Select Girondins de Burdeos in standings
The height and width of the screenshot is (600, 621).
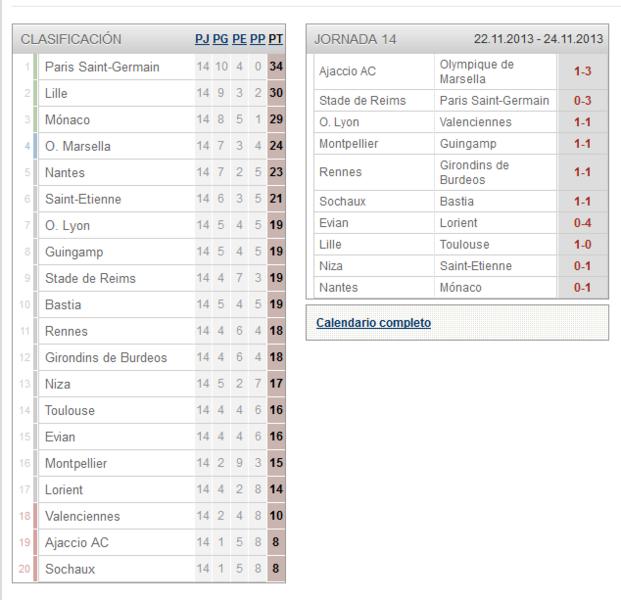106,358
